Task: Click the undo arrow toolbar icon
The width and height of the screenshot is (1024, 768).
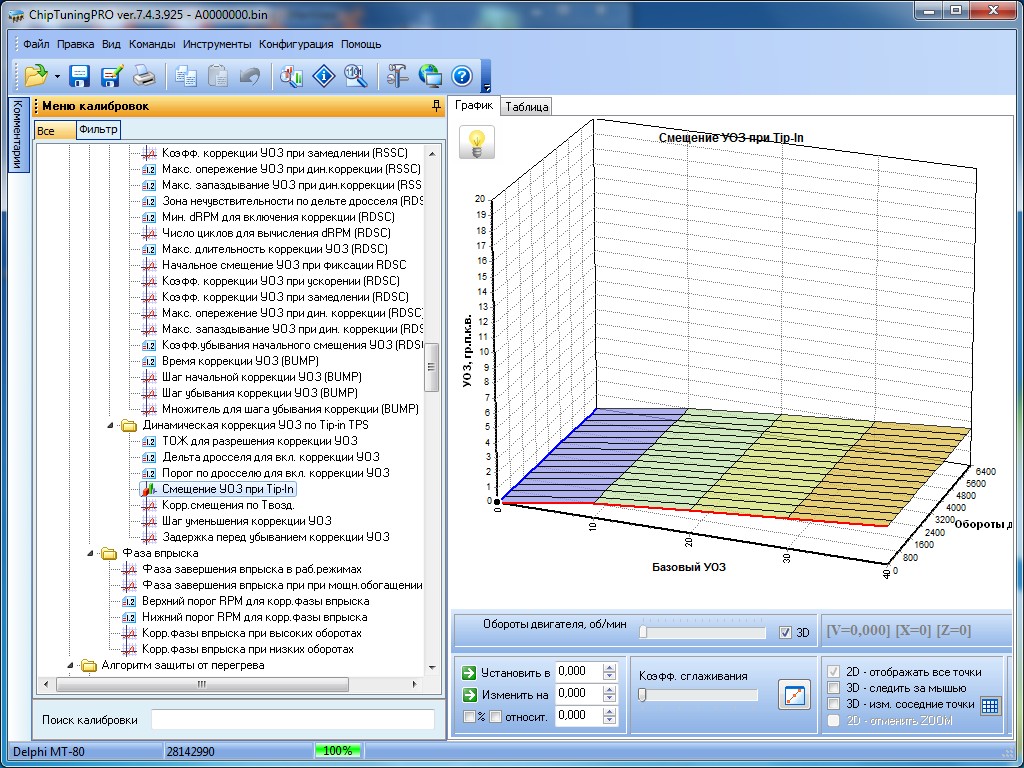Action: [x=249, y=75]
